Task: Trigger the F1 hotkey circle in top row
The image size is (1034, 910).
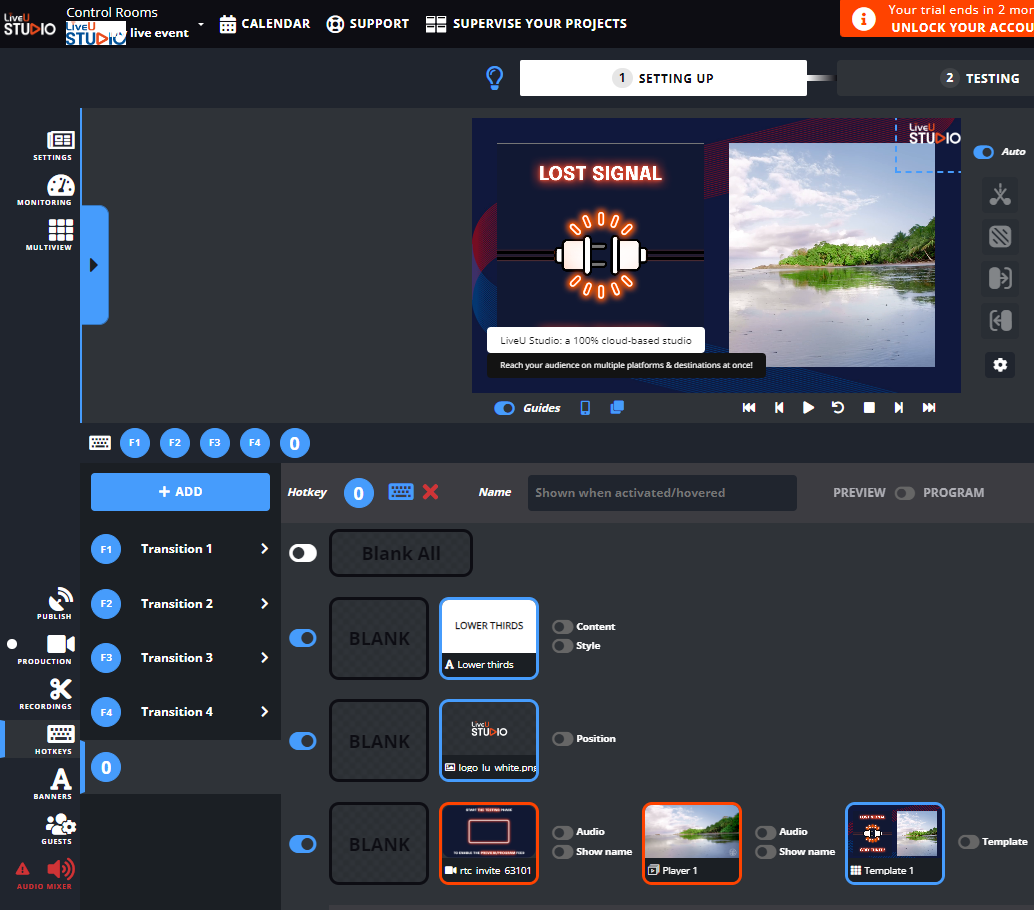Action: (x=135, y=442)
